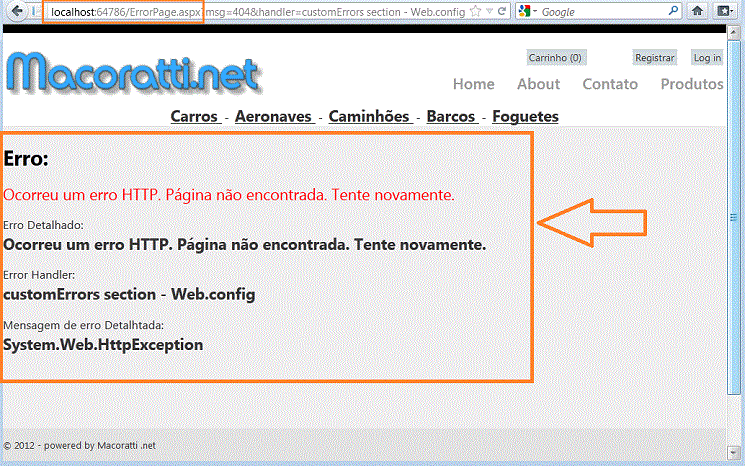The height and width of the screenshot is (466, 745).
Task: Click inside the Google search field
Action: click(605, 11)
